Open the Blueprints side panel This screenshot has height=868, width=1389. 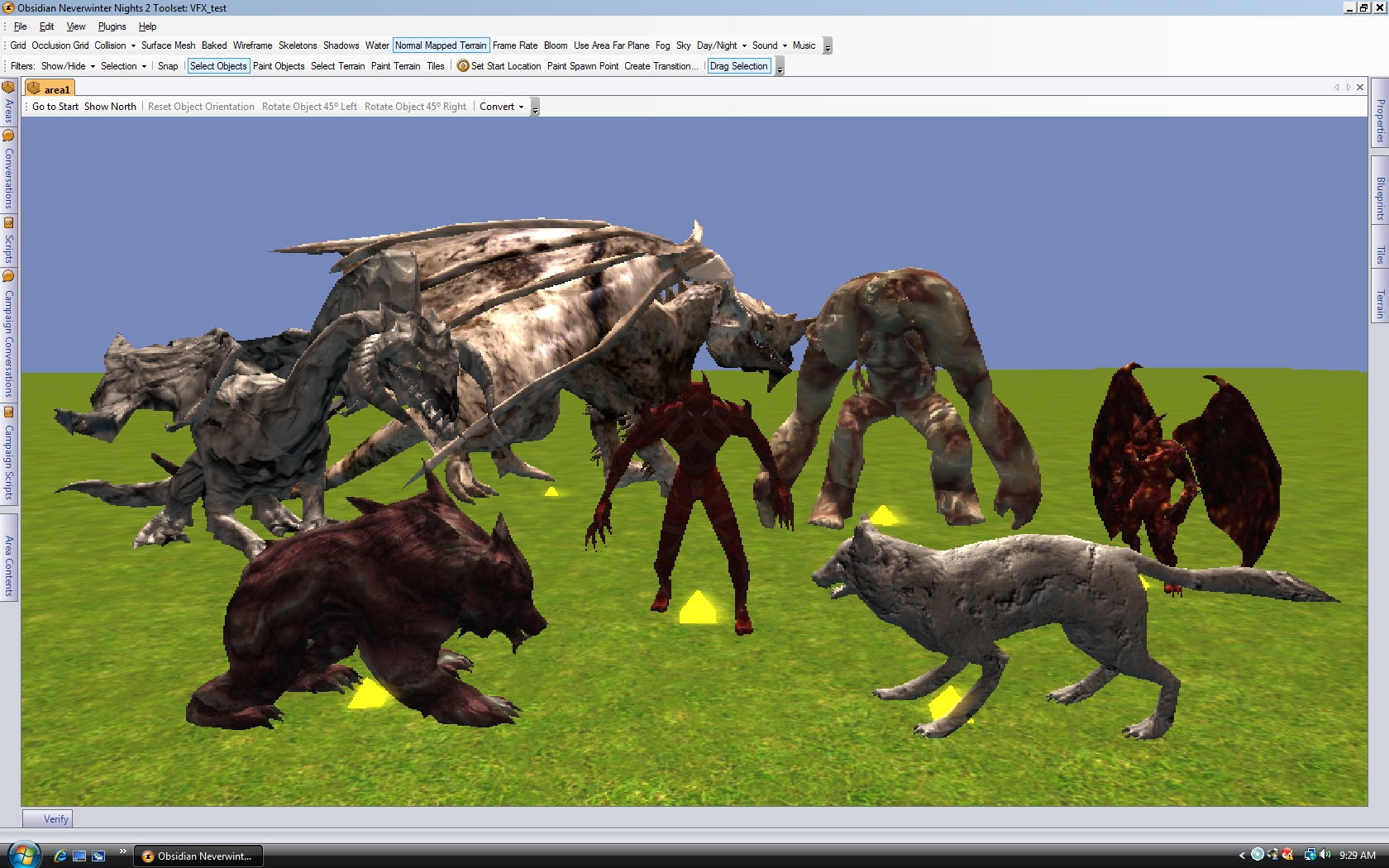1380,198
